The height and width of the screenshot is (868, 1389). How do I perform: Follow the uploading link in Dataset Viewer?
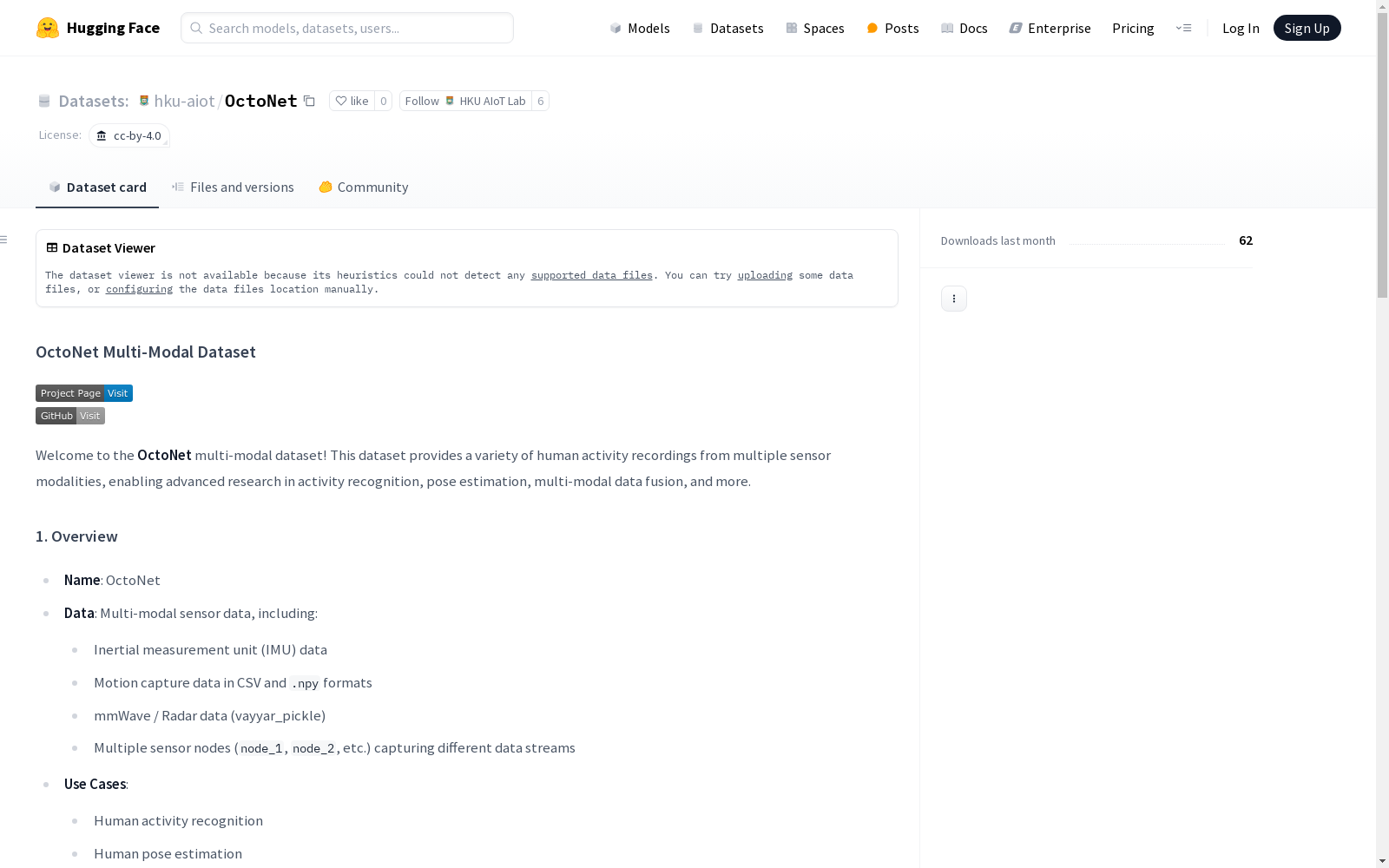(765, 275)
